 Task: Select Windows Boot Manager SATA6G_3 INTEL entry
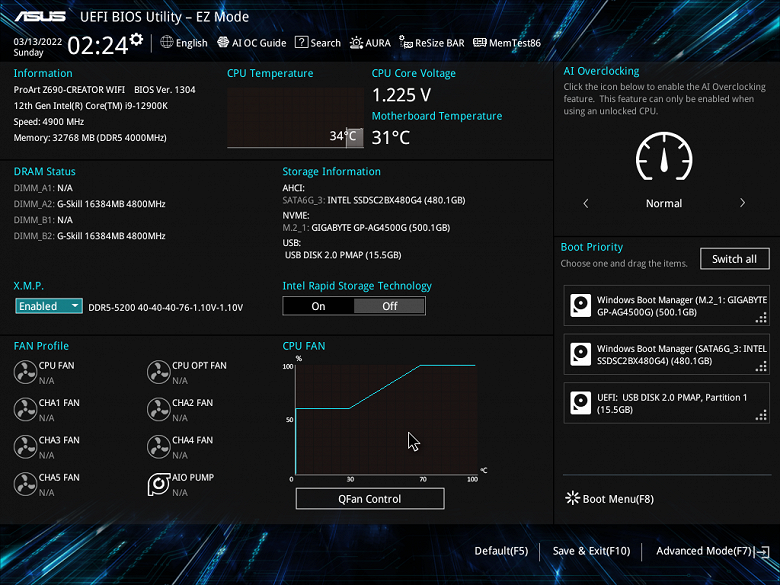coord(667,354)
